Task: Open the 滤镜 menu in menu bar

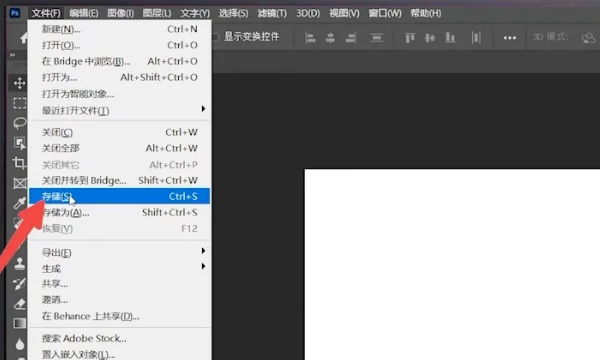Action: (x=272, y=13)
